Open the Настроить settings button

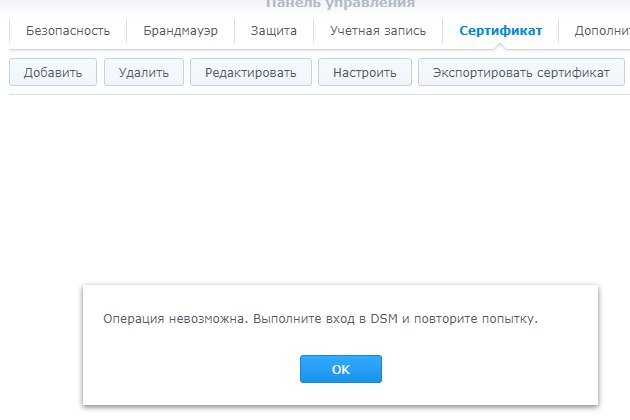click(x=365, y=72)
